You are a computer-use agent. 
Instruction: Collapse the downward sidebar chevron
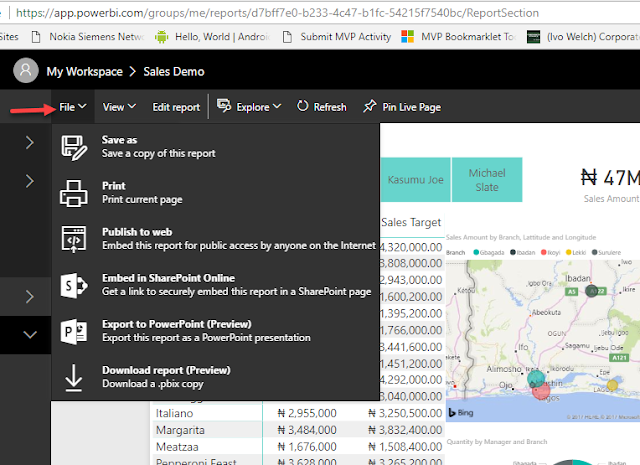(x=30, y=335)
